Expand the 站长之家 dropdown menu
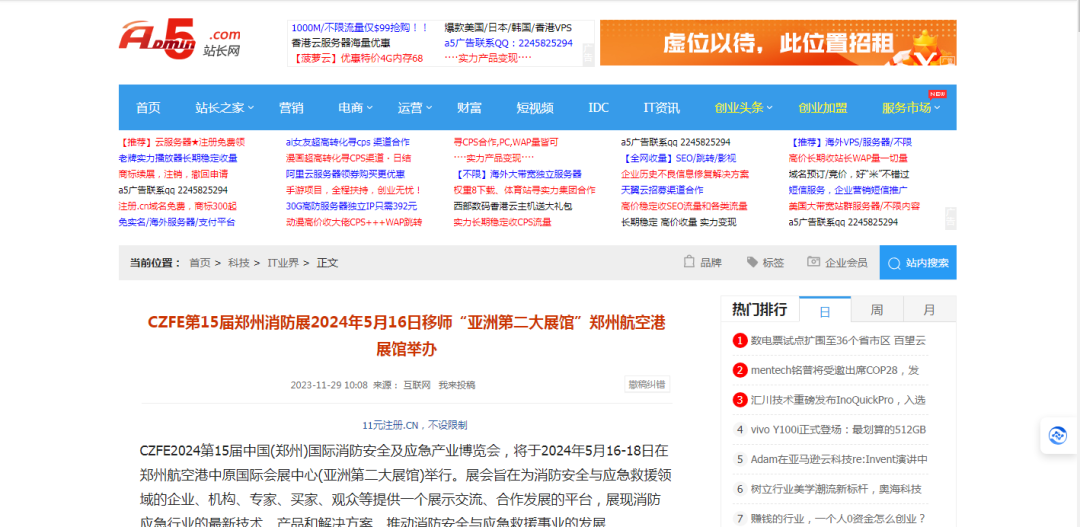The width and height of the screenshot is (1080, 527). coord(224,108)
